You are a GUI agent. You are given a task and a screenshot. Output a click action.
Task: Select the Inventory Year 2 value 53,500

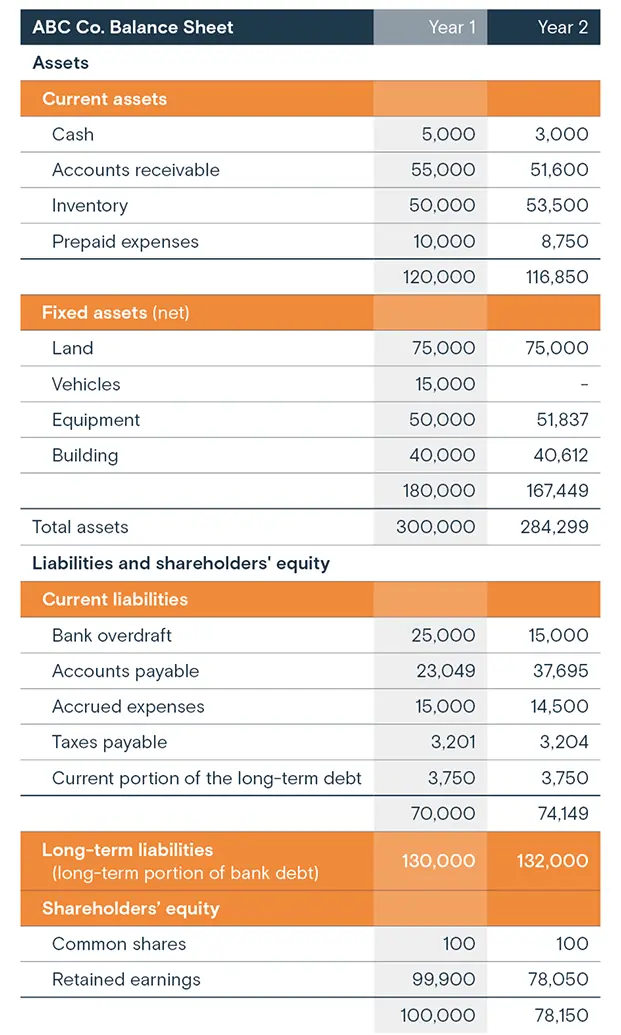[x=559, y=206]
